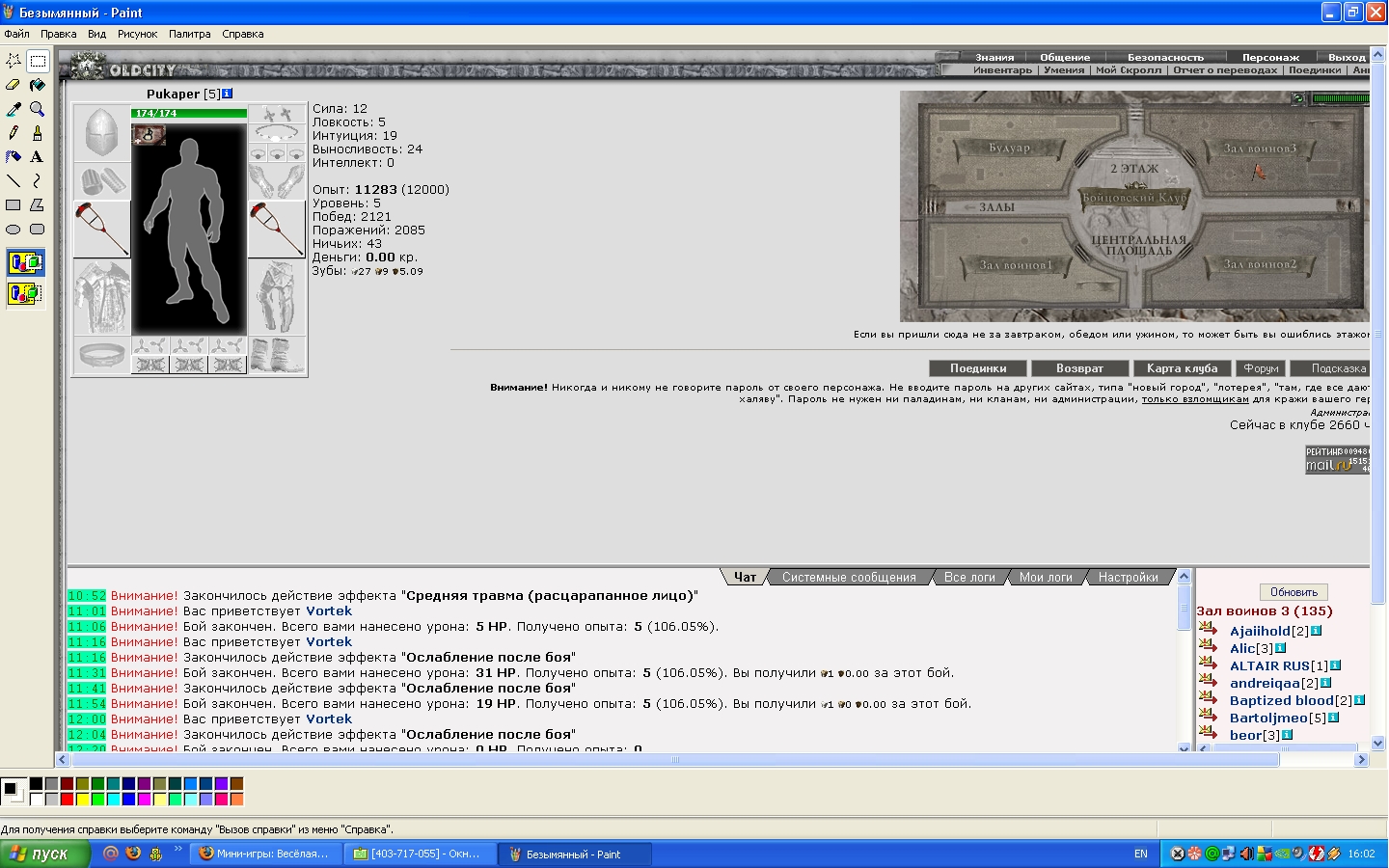Choose the cyan color swatch
1389x868 pixels.
113,799
